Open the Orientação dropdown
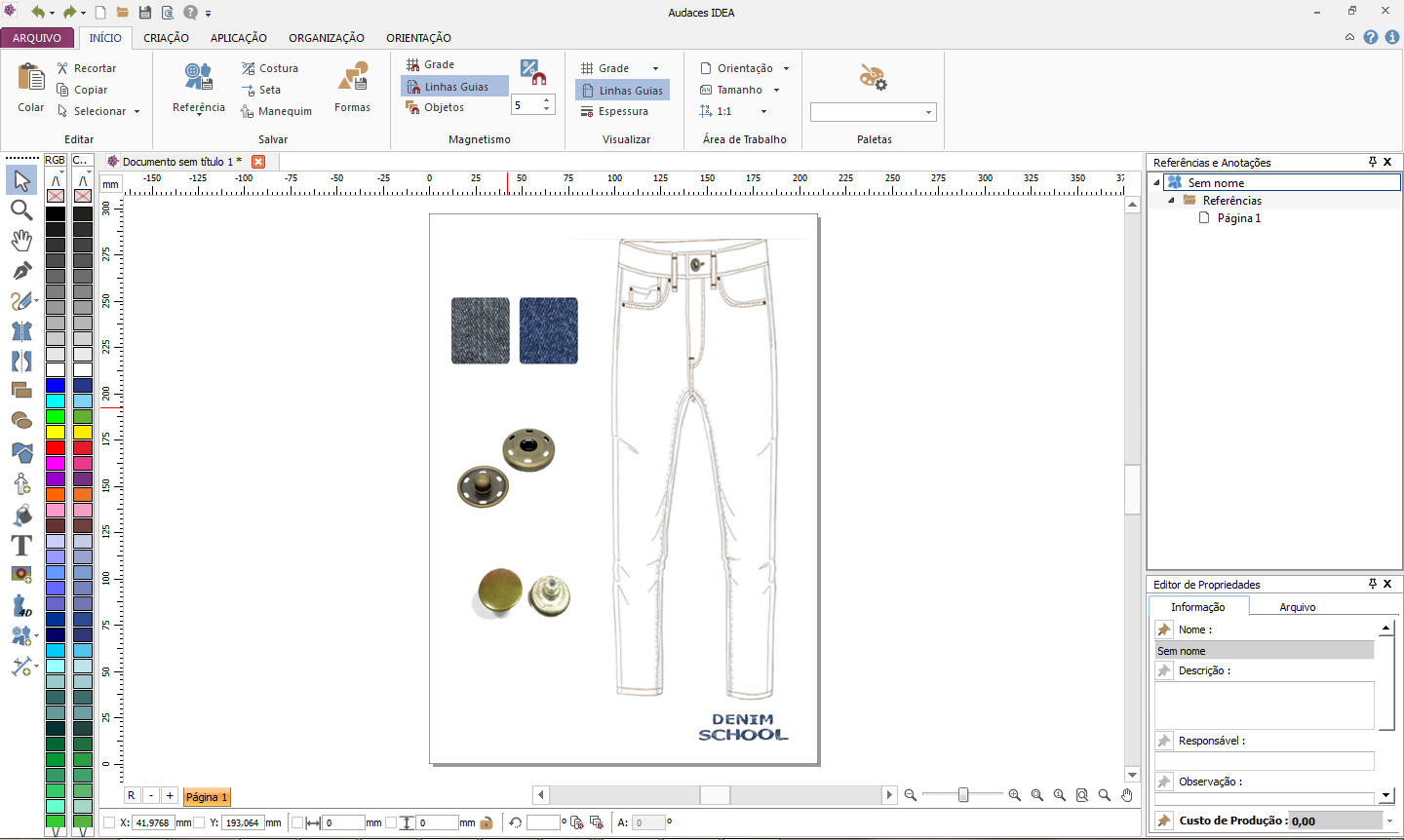 pos(786,68)
